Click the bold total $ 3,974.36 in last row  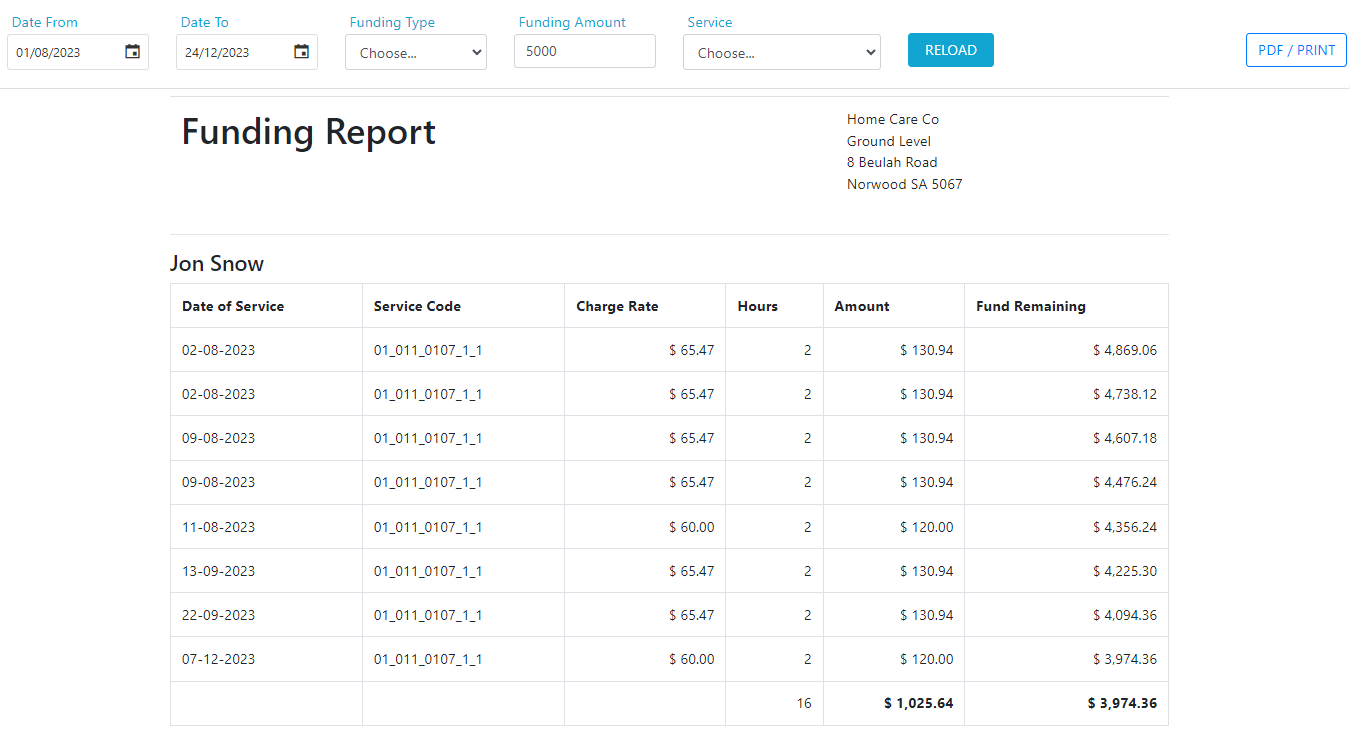[x=1122, y=703]
